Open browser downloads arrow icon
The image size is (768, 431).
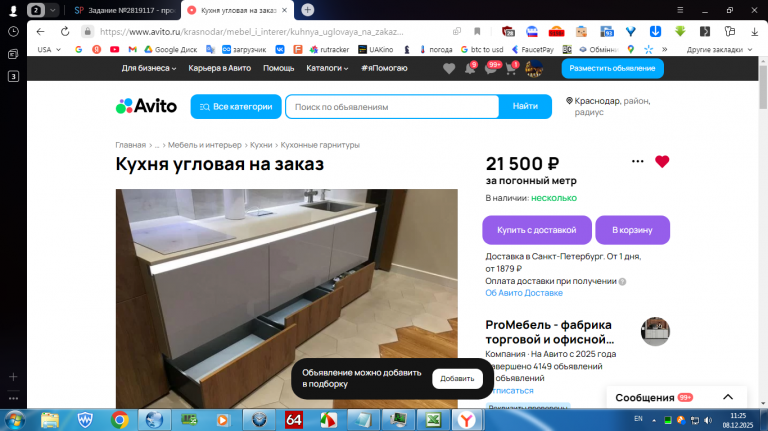[x=754, y=31]
